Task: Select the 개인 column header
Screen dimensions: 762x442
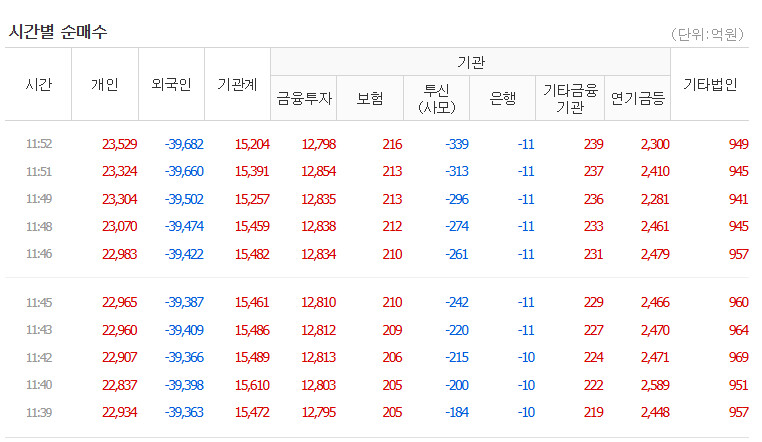Action: coord(105,85)
